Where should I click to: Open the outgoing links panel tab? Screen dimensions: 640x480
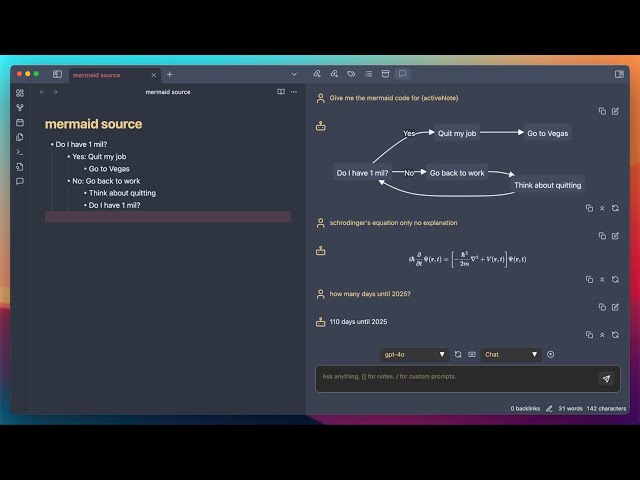click(x=334, y=74)
